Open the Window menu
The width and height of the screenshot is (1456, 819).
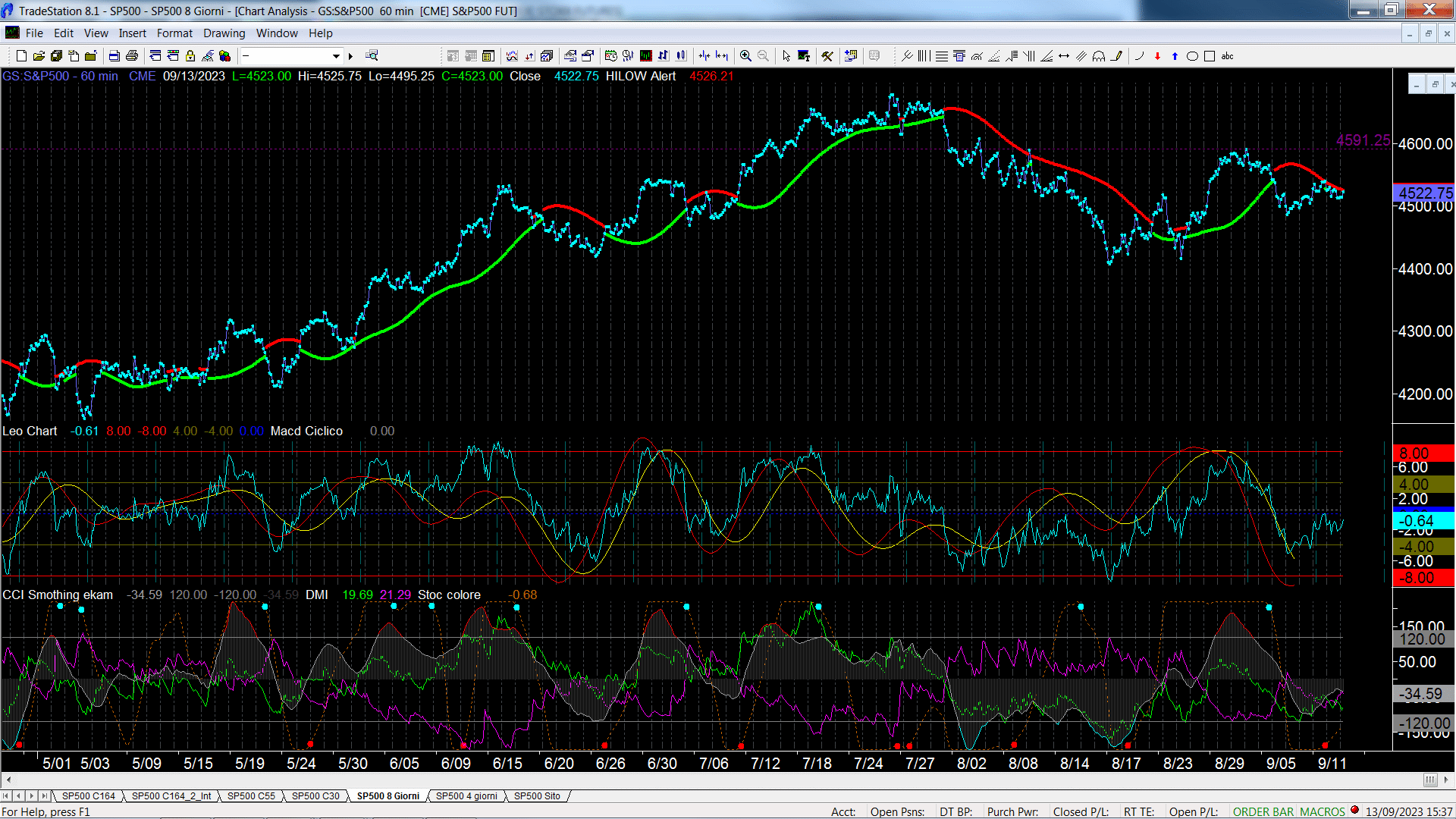277,33
